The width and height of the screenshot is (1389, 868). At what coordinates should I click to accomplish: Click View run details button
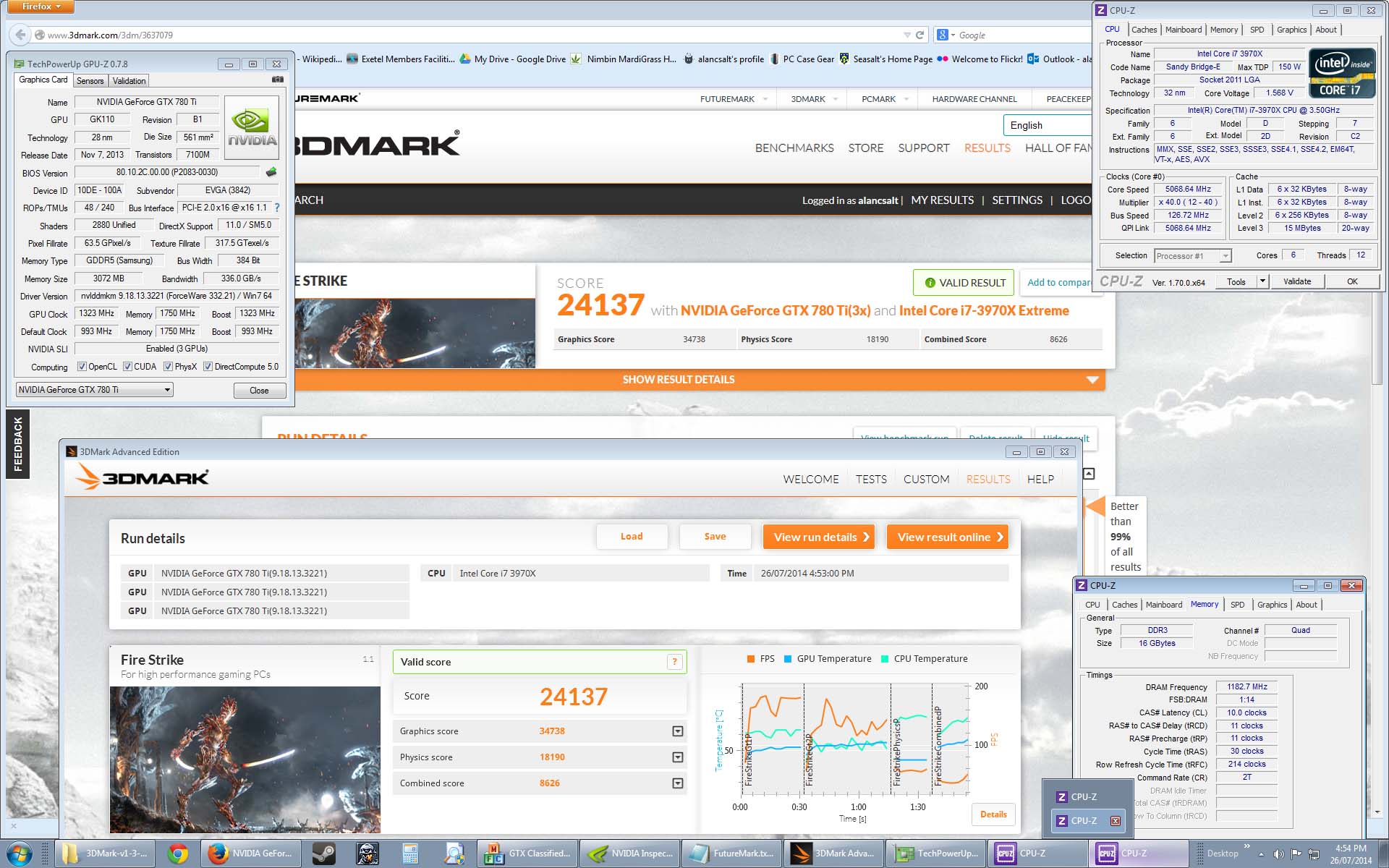(819, 537)
